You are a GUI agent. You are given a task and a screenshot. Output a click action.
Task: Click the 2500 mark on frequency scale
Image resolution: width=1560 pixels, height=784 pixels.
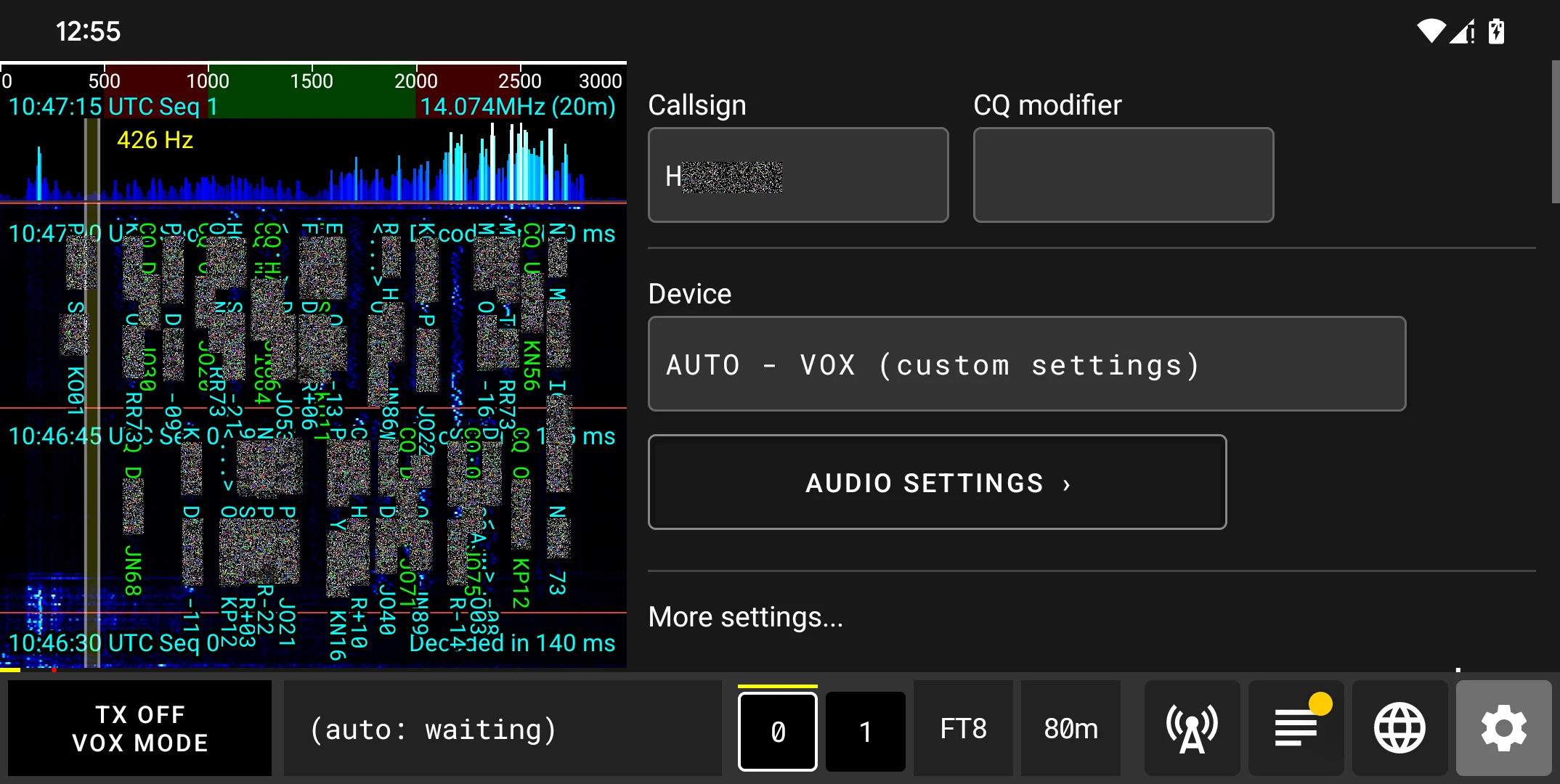pos(520,81)
